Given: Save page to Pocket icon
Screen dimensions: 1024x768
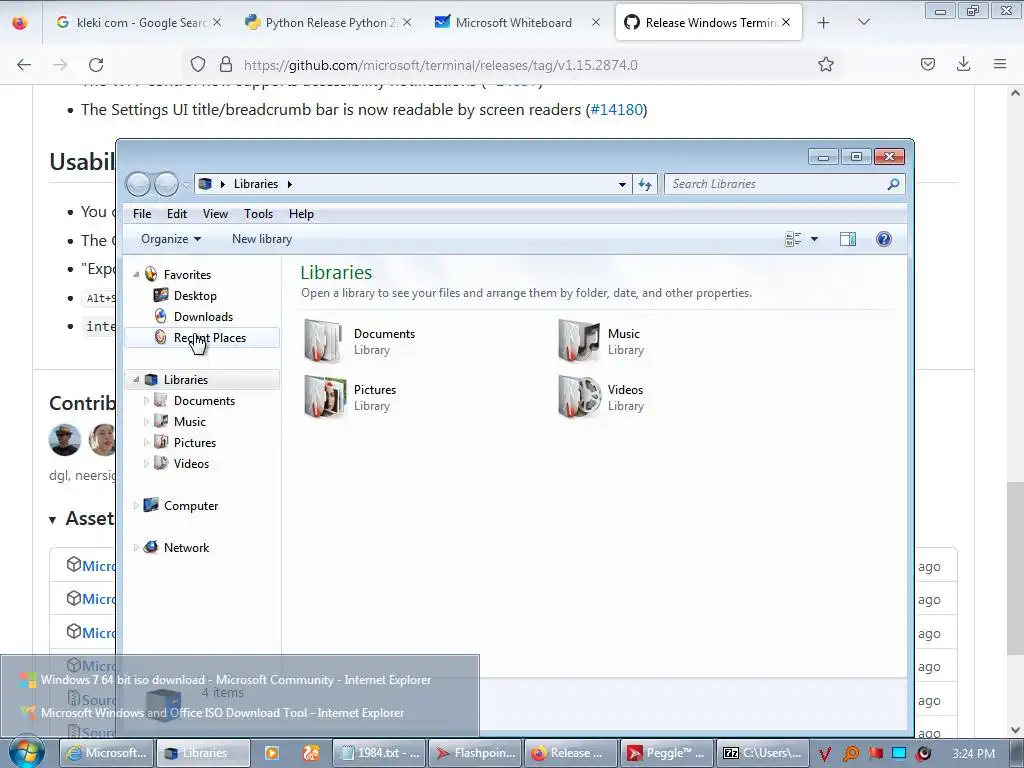Looking at the screenshot, I should (927, 64).
